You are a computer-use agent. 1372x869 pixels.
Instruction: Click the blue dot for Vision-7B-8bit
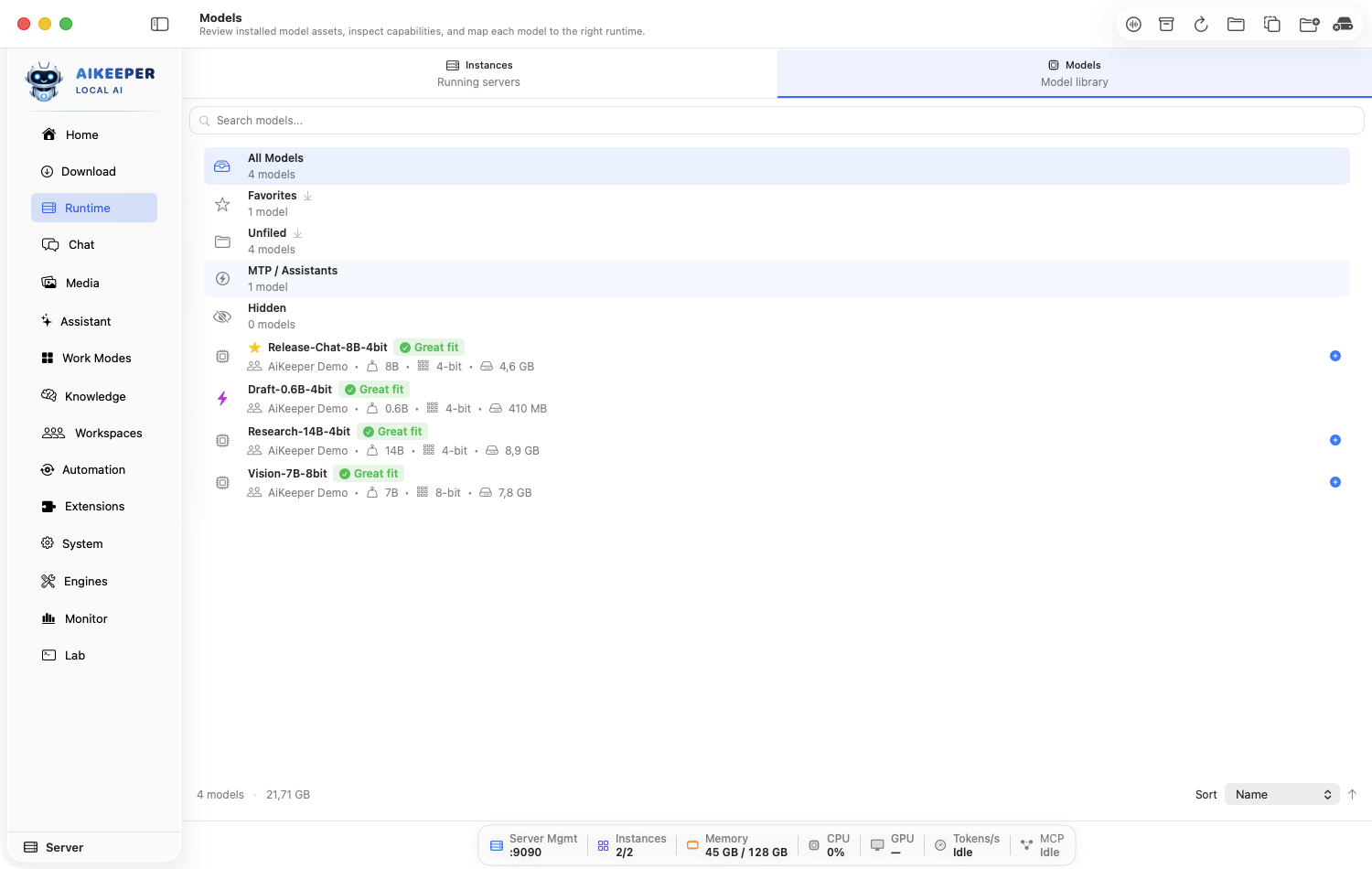tap(1335, 482)
